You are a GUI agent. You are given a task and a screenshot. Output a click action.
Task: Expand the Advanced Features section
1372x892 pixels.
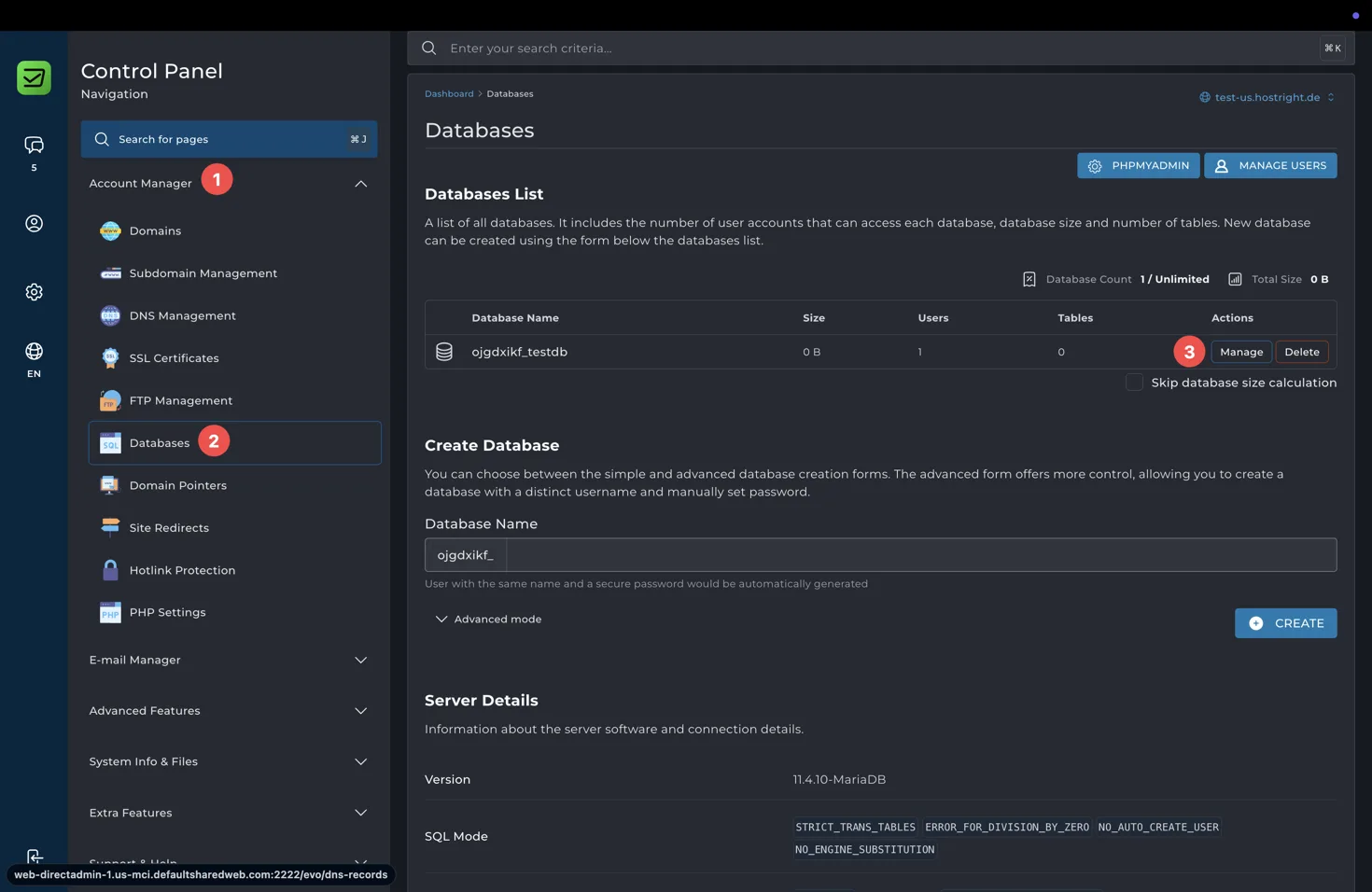coord(360,711)
